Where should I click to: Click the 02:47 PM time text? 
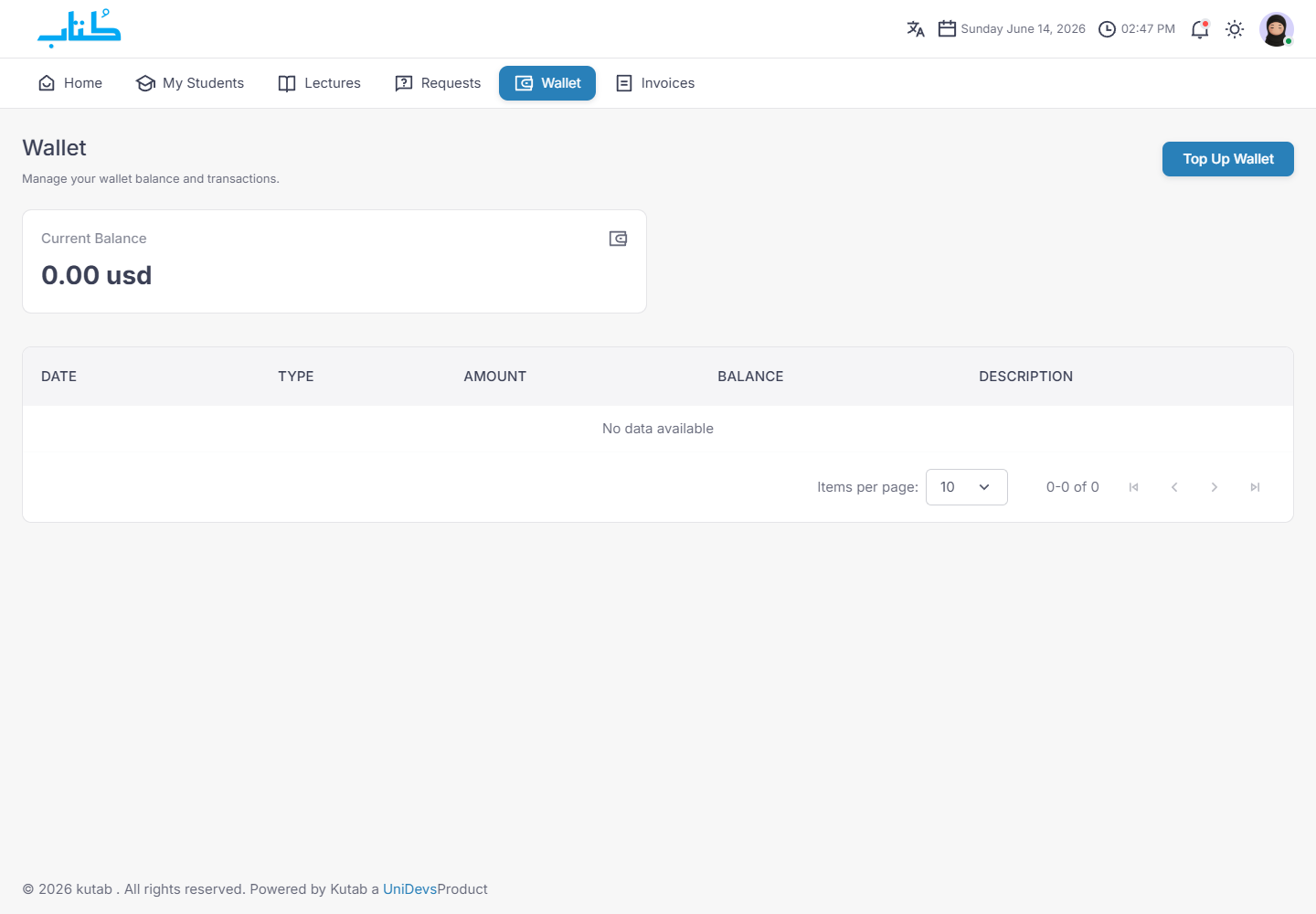coord(1148,29)
